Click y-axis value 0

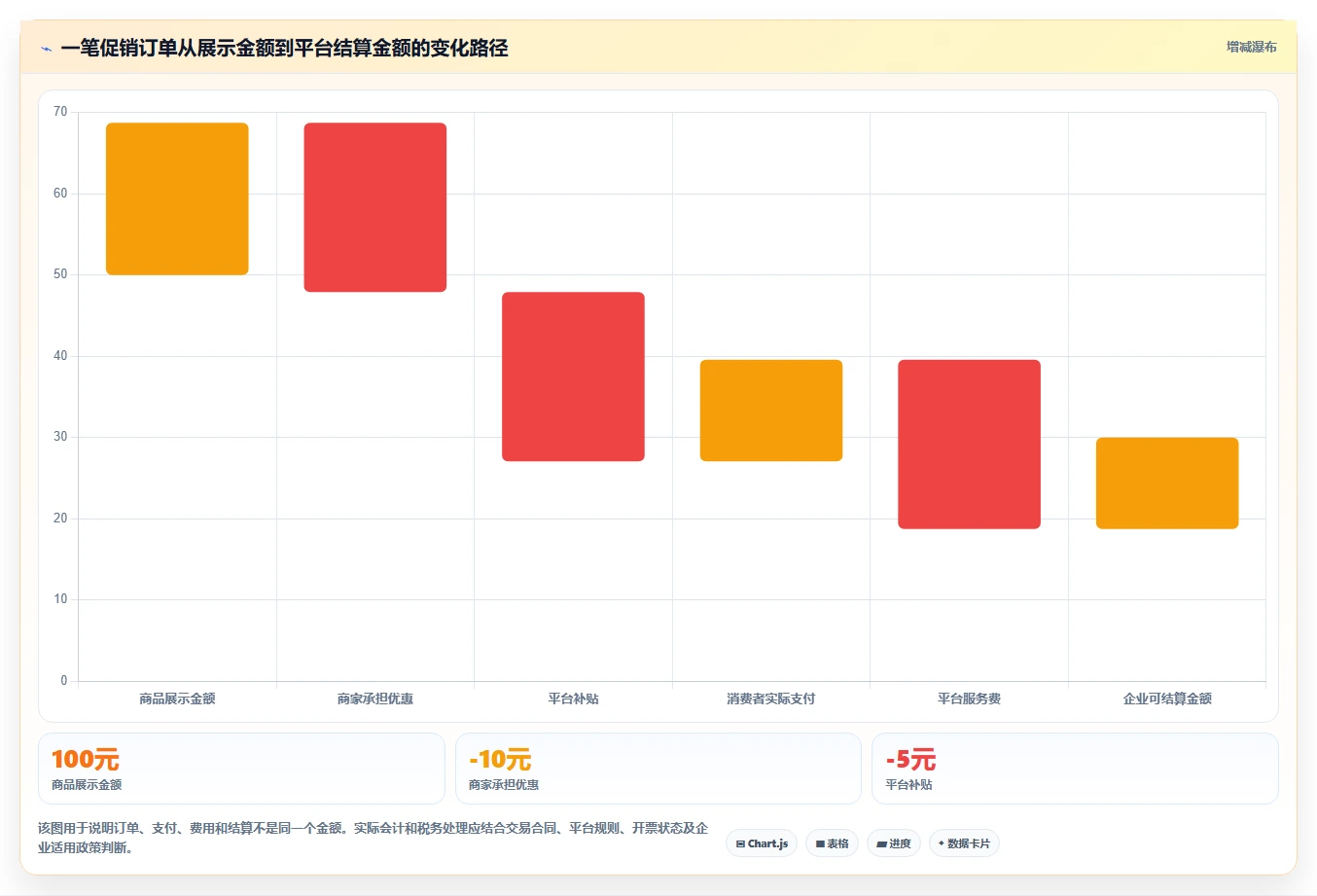tap(64, 681)
